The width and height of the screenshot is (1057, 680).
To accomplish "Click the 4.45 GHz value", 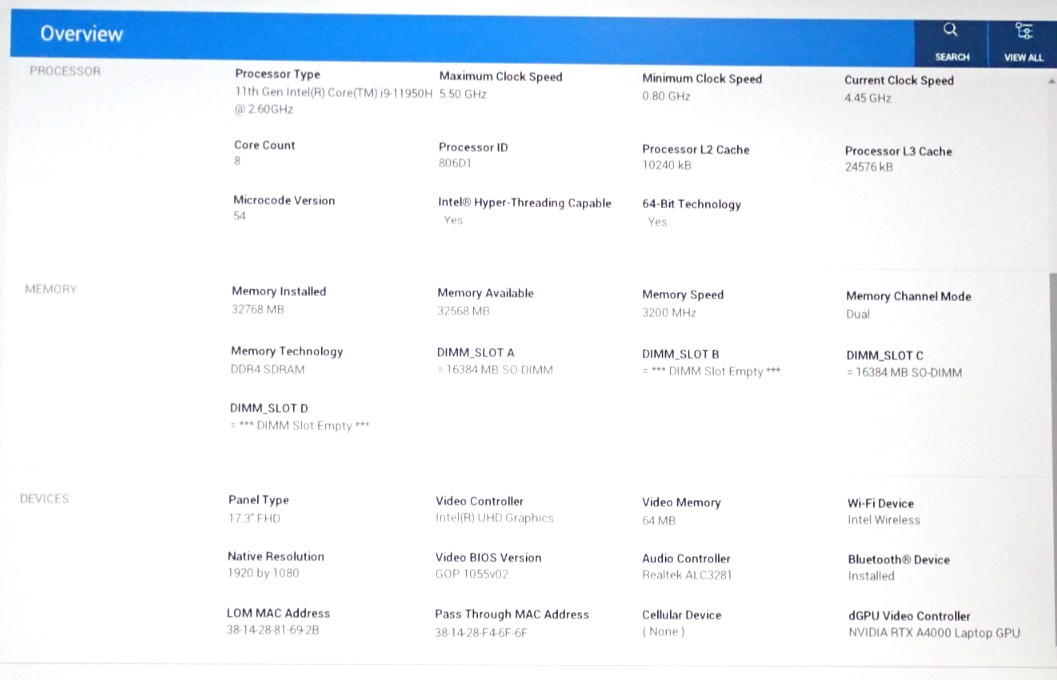I will (x=868, y=98).
